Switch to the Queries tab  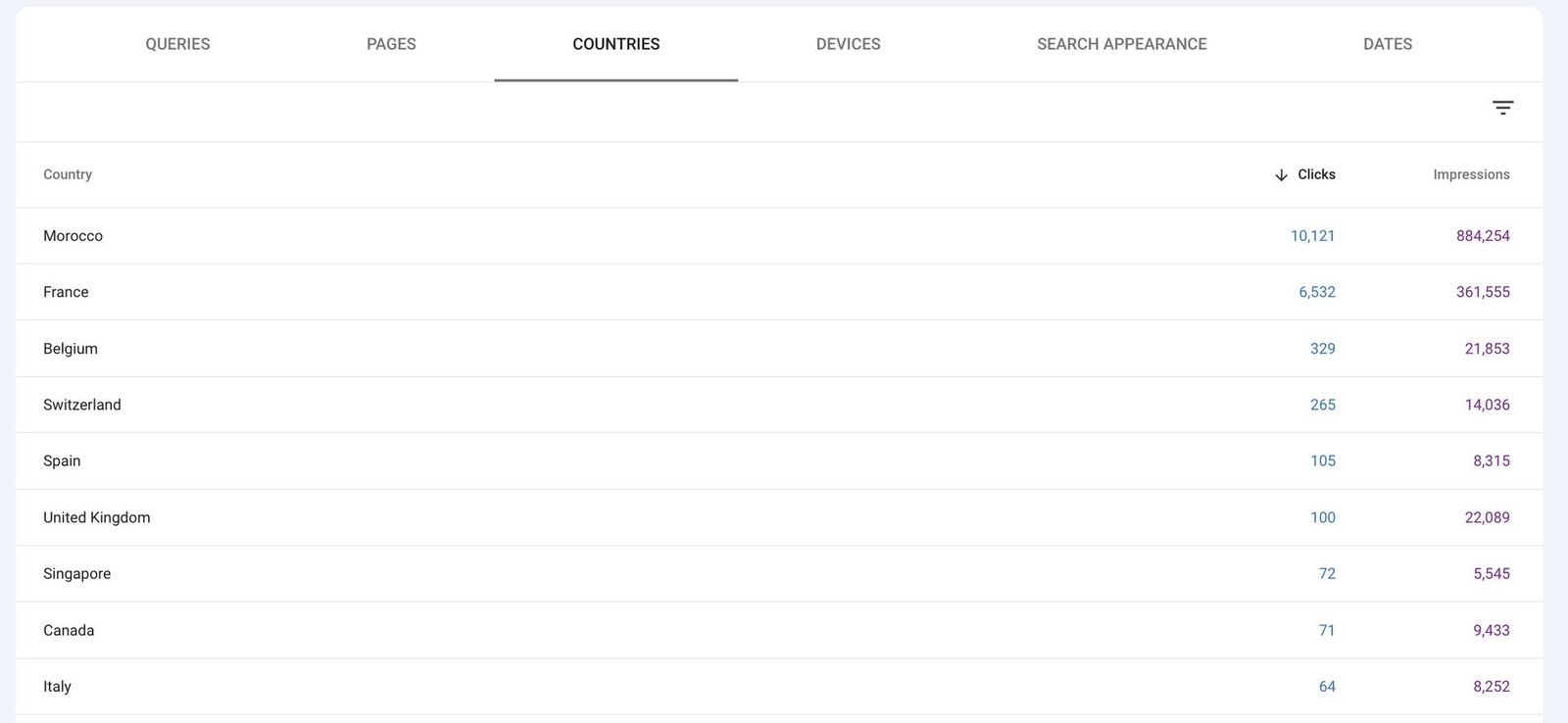(177, 44)
